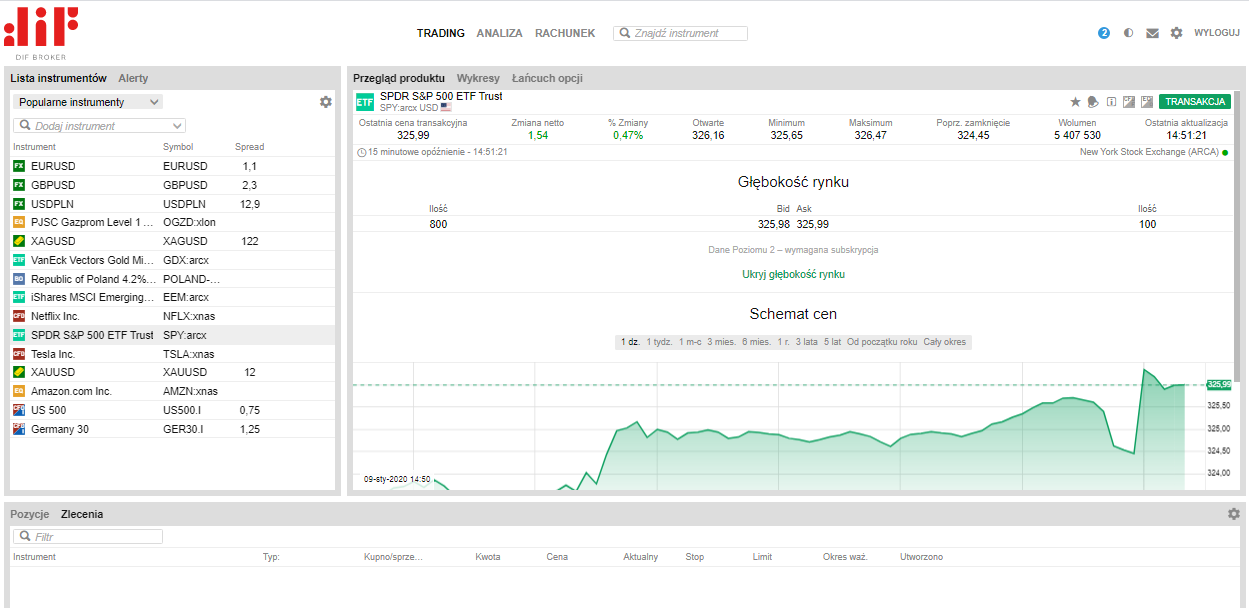The image size is (1249, 608).
Task: Open the ANALIZA menu
Action: pos(499,33)
